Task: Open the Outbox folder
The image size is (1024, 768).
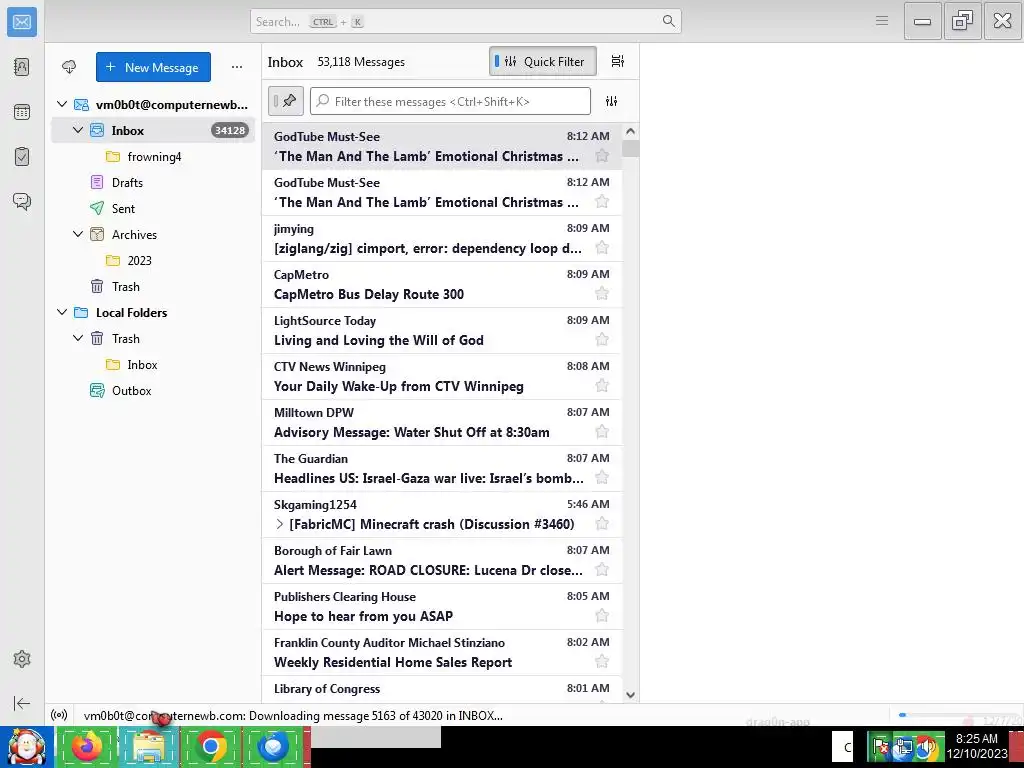Action: tap(153, 391)
